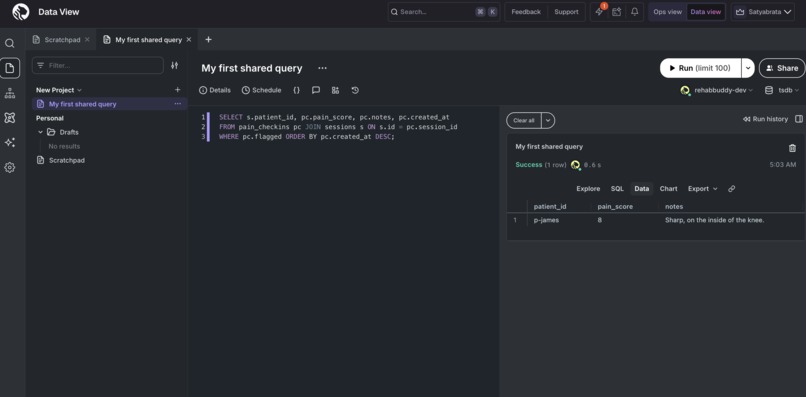Click into the SQL editor SELECT line
The width and height of the screenshot is (806, 397).
(334, 117)
